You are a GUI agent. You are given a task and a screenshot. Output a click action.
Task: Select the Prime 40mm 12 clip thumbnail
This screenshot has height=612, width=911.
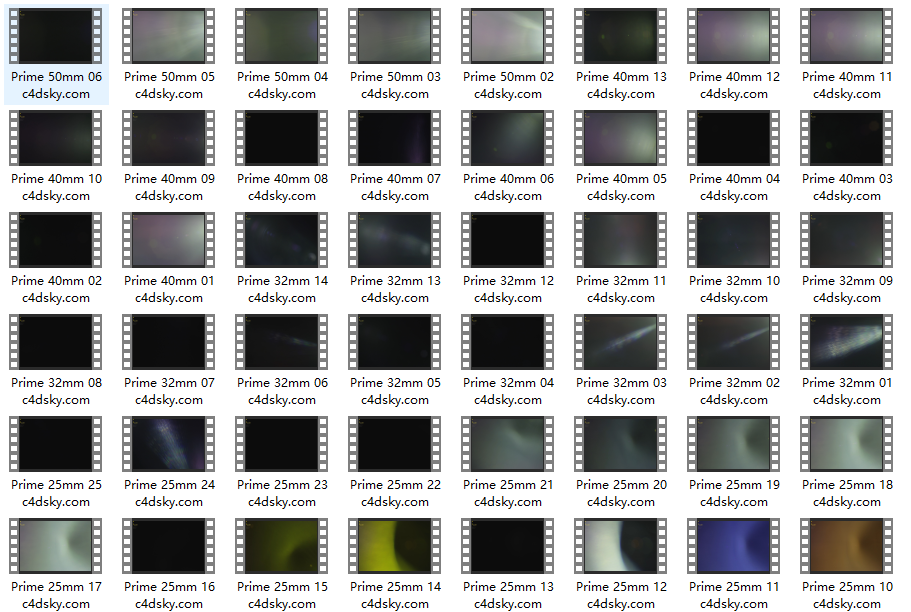point(734,35)
